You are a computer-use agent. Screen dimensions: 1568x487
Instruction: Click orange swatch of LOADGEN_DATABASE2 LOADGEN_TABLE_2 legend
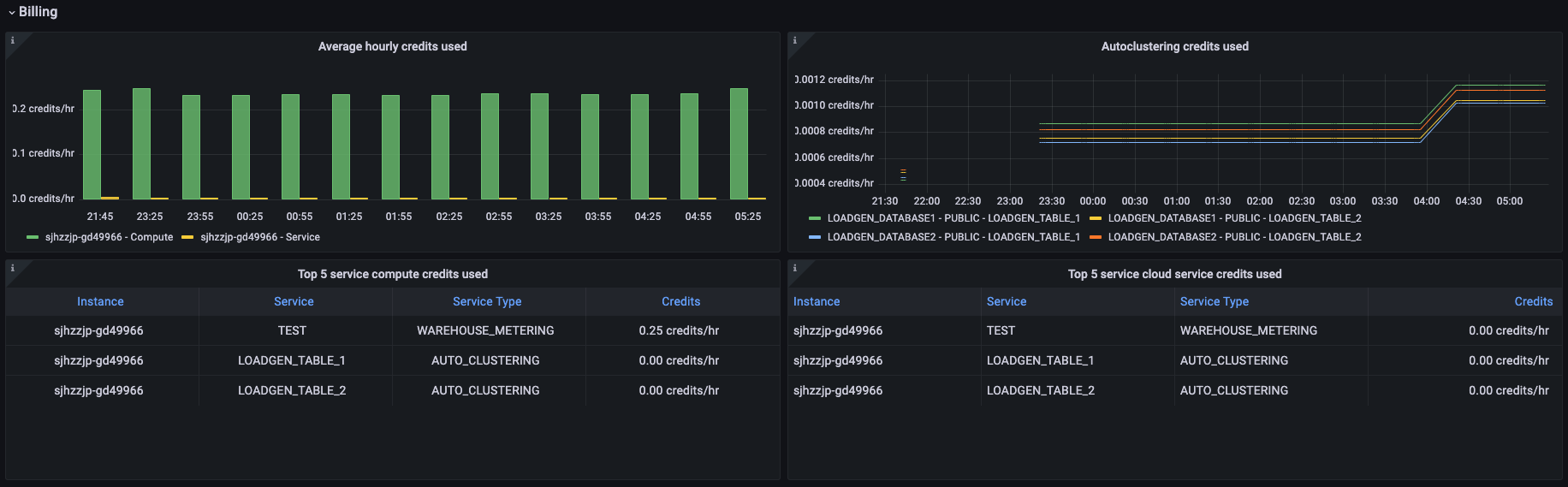[1095, 237]
